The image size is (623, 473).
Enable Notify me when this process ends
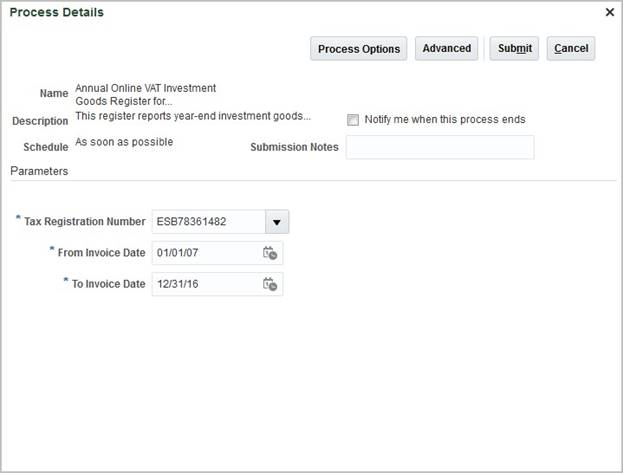click(x=352, y=120)
